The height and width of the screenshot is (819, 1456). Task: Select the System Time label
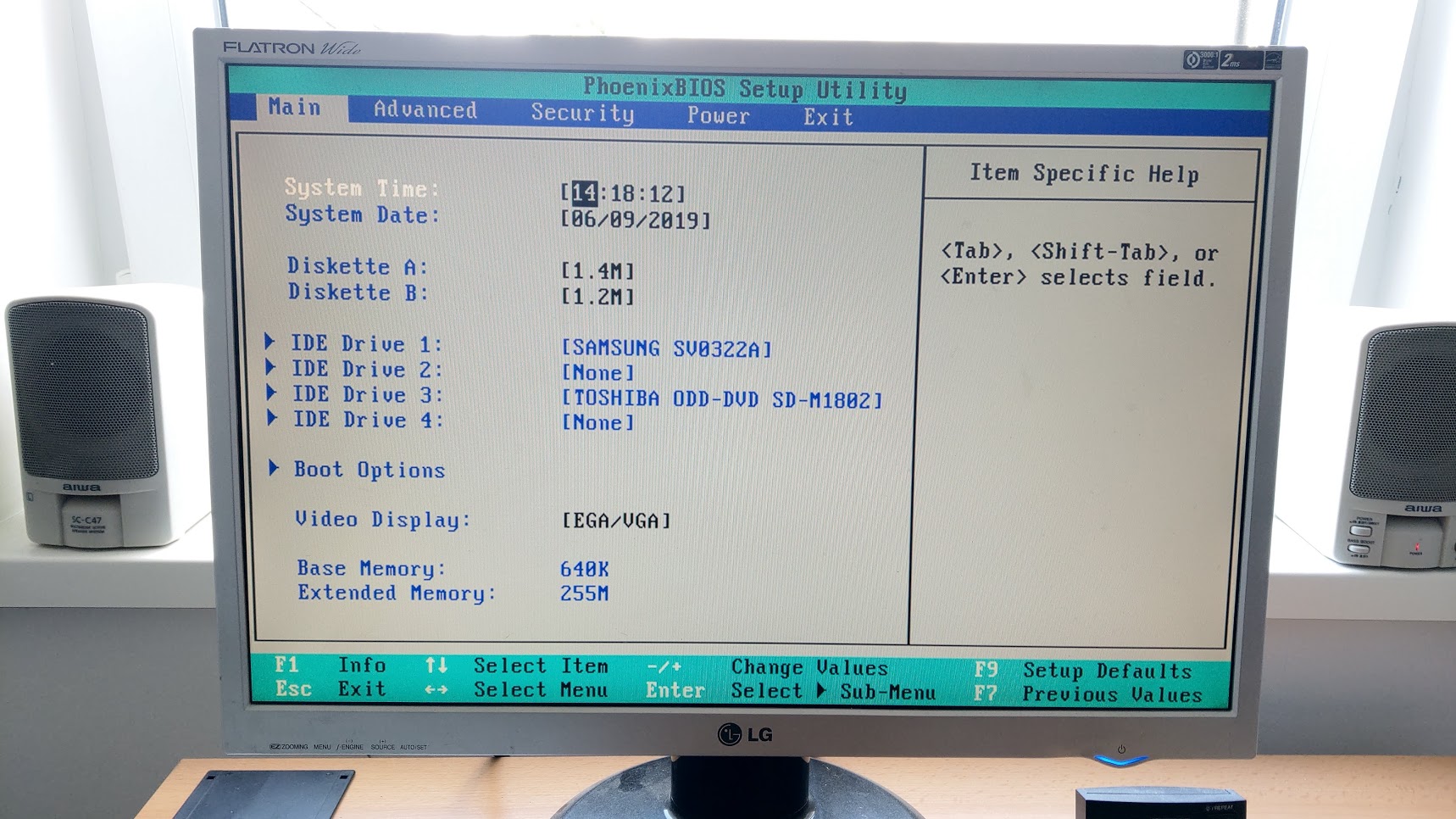tap(362, 187)
